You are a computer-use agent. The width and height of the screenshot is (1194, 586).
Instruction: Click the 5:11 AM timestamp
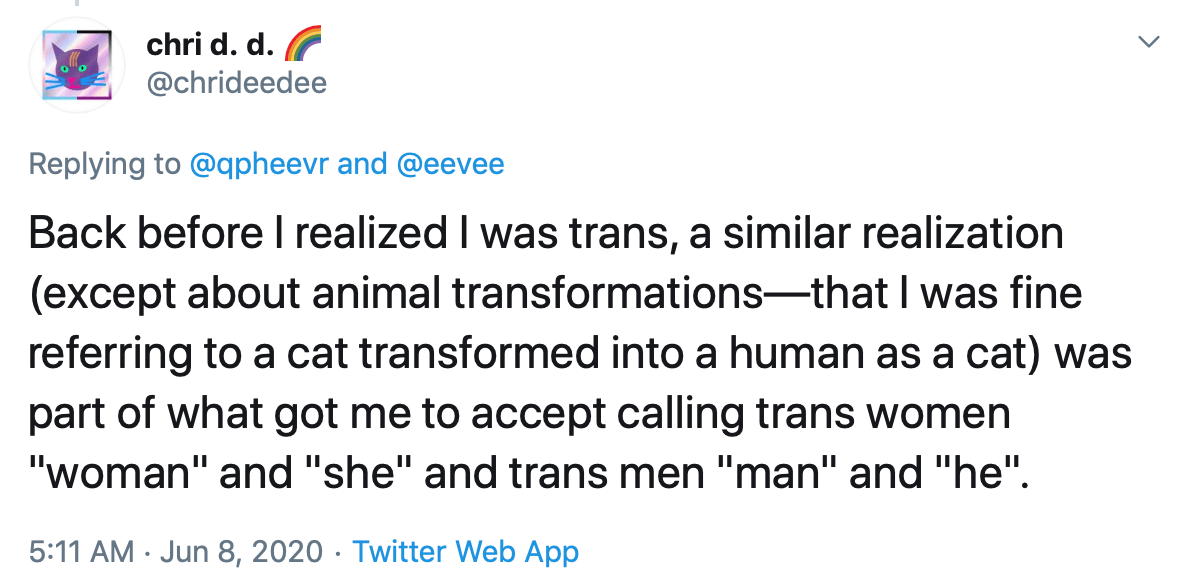point(81,551)
